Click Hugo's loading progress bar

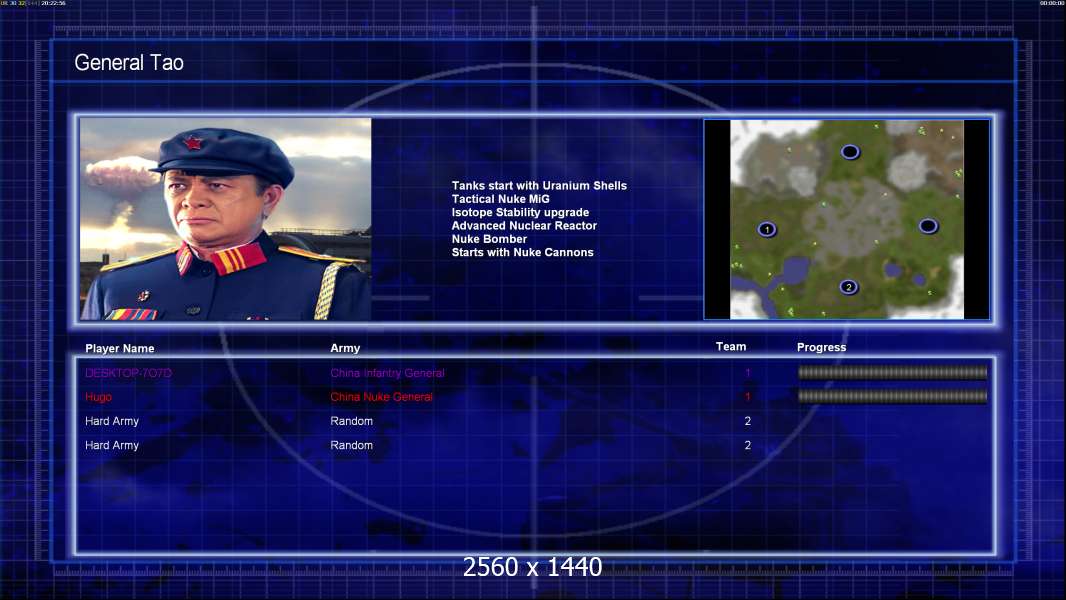coord(892,397)
